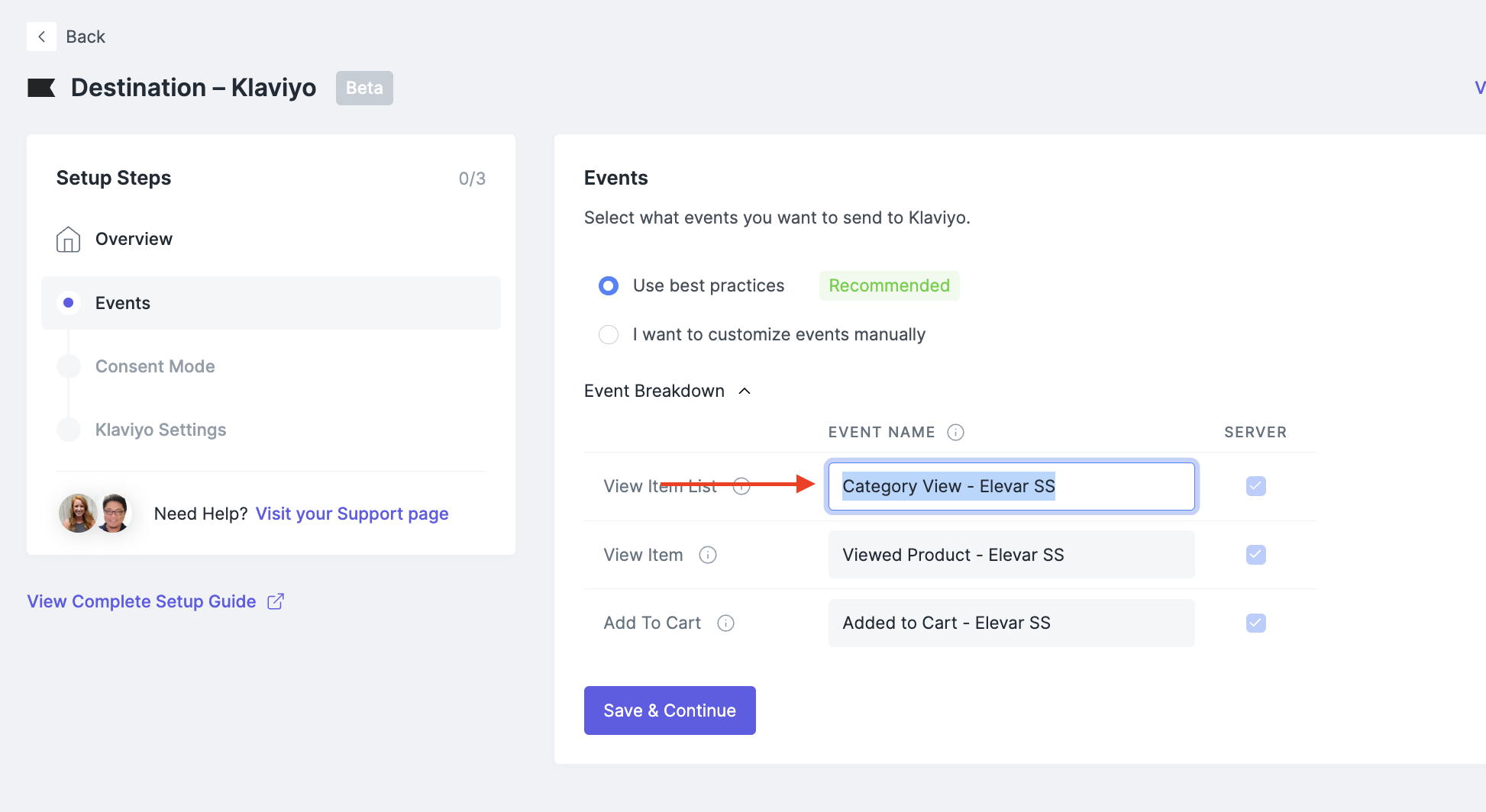
Task: Disable Server checkbox for View Item List
Action: 1255,486
